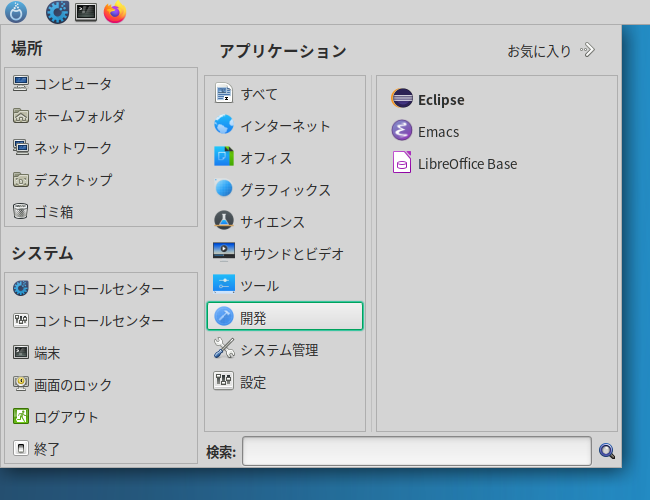Launch LibreOffice Base application

click(454, 163)
